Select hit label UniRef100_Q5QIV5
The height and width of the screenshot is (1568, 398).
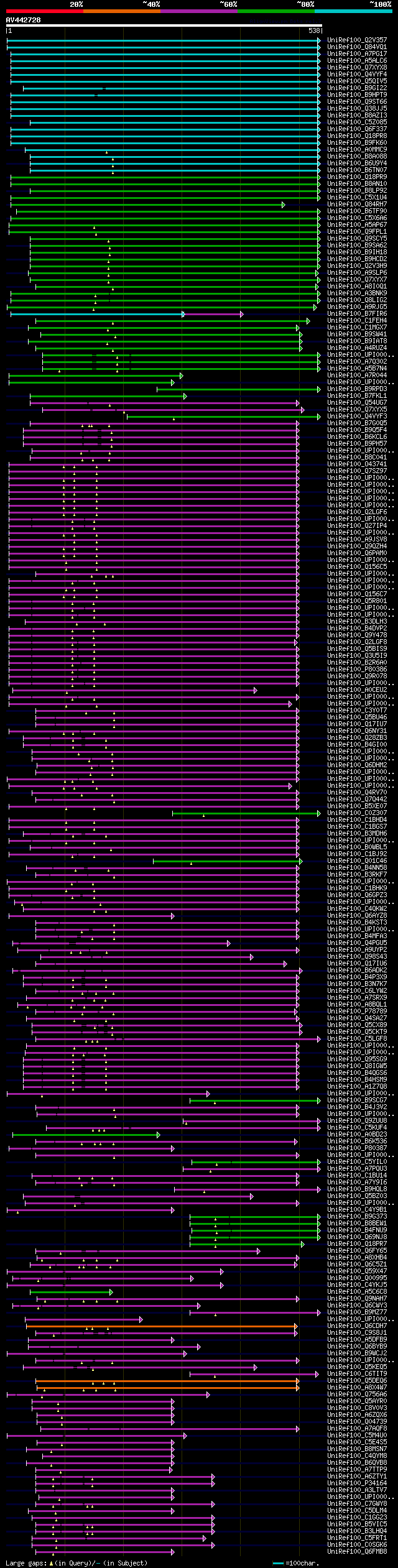tap(357, 81)
